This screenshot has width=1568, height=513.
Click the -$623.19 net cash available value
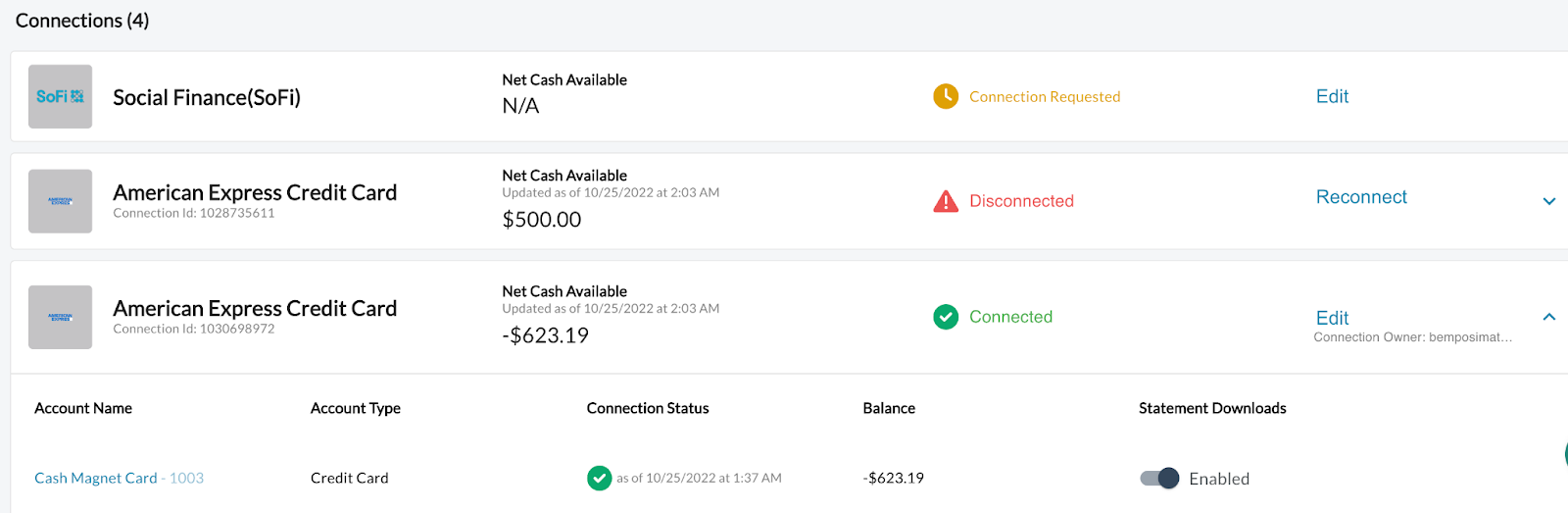coord(546,335)
